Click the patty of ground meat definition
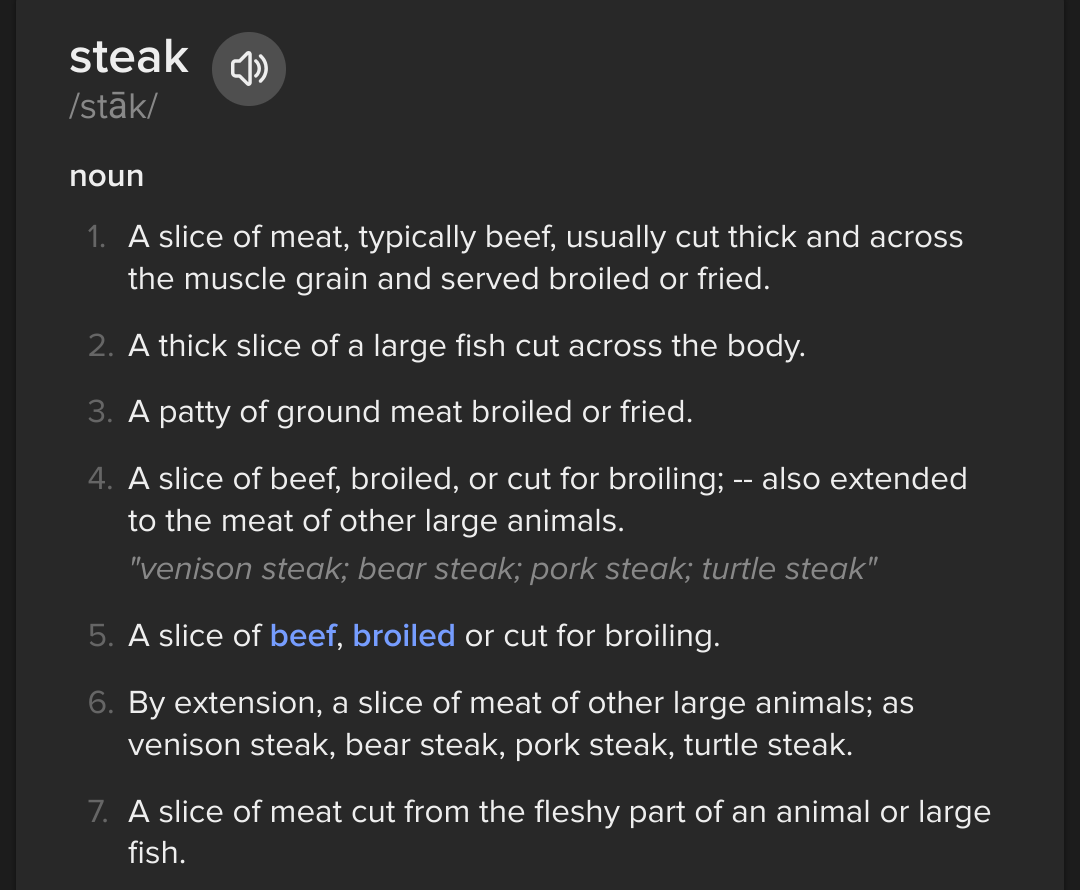1080x890 pixels. pos(410,412)
